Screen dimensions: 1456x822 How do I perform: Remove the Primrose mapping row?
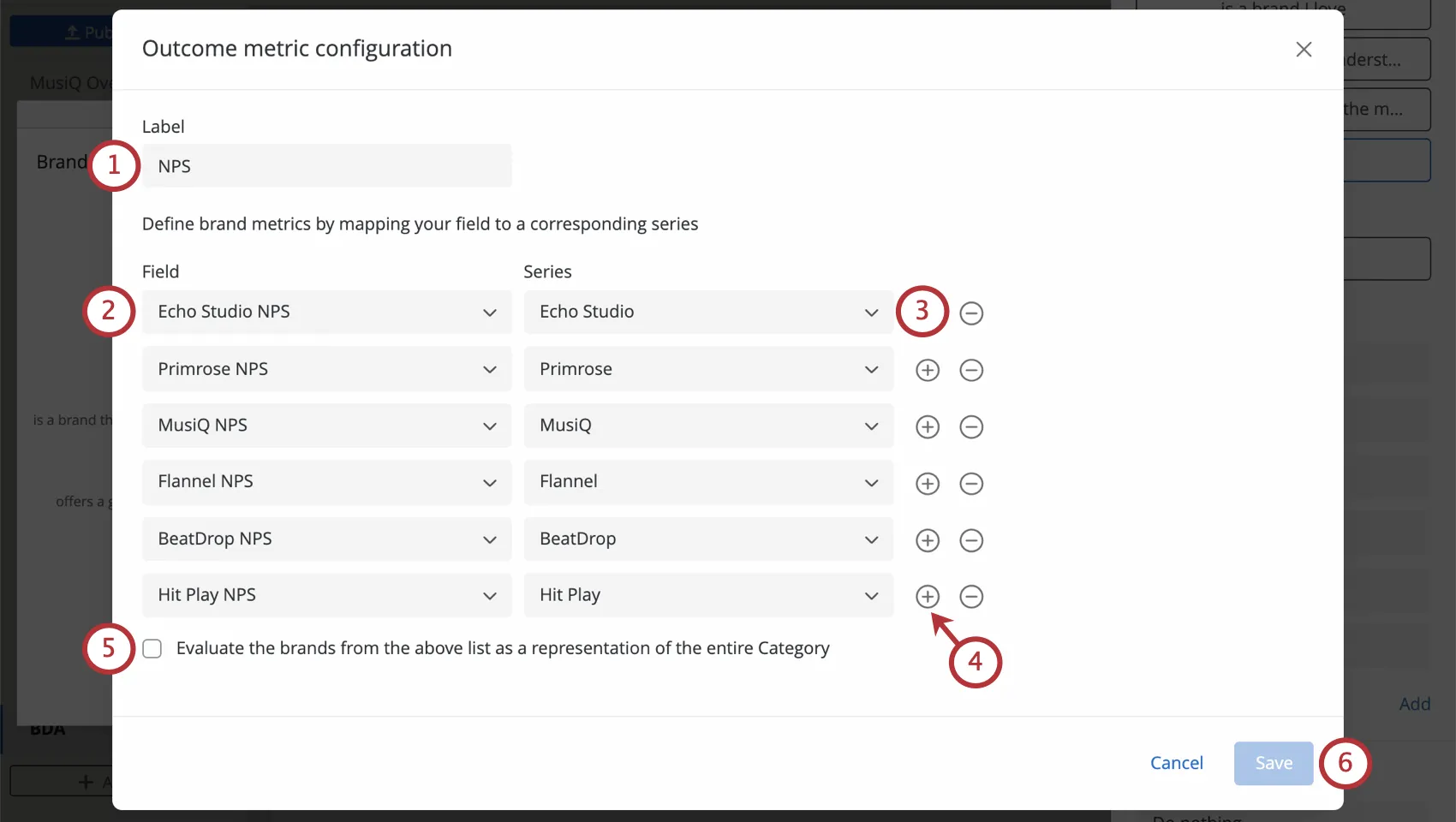971,370
